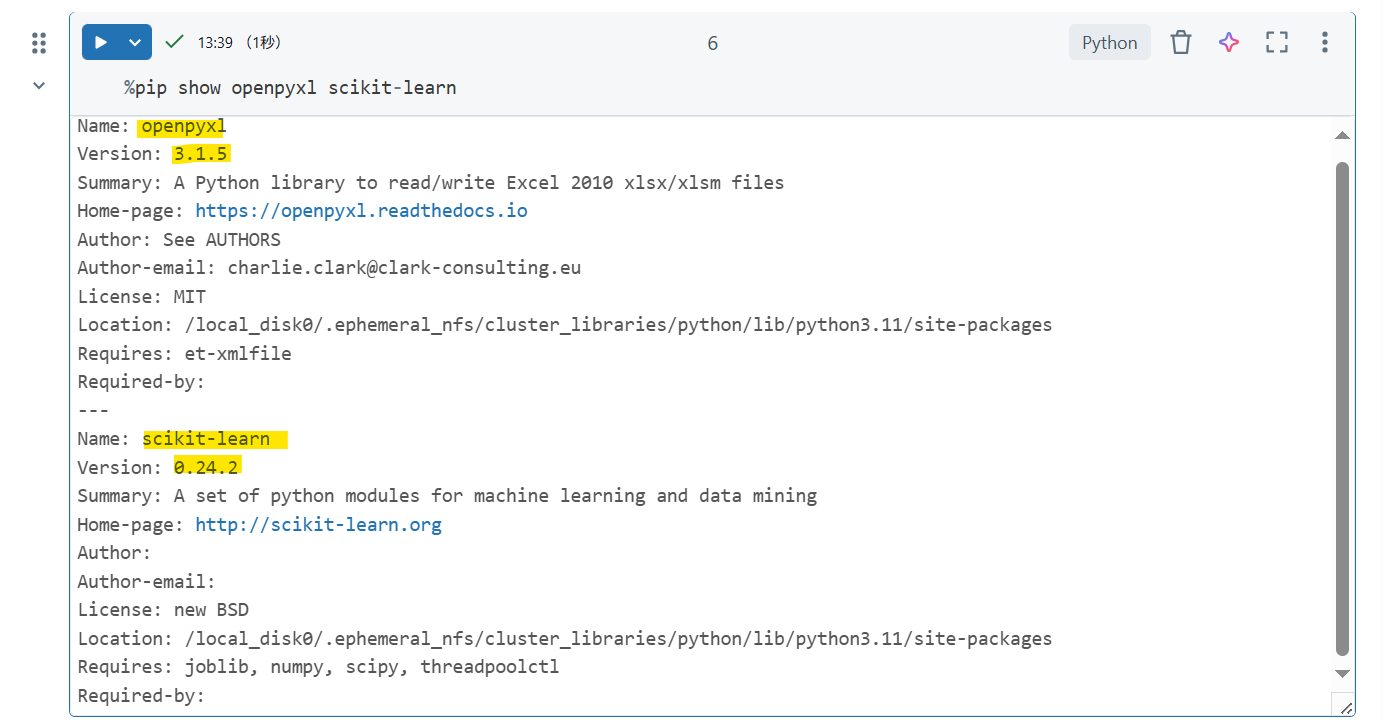This screenshot has height=723, width=1383.
Task: Click the output resize corner handle
Action: tap(1344, 705)
